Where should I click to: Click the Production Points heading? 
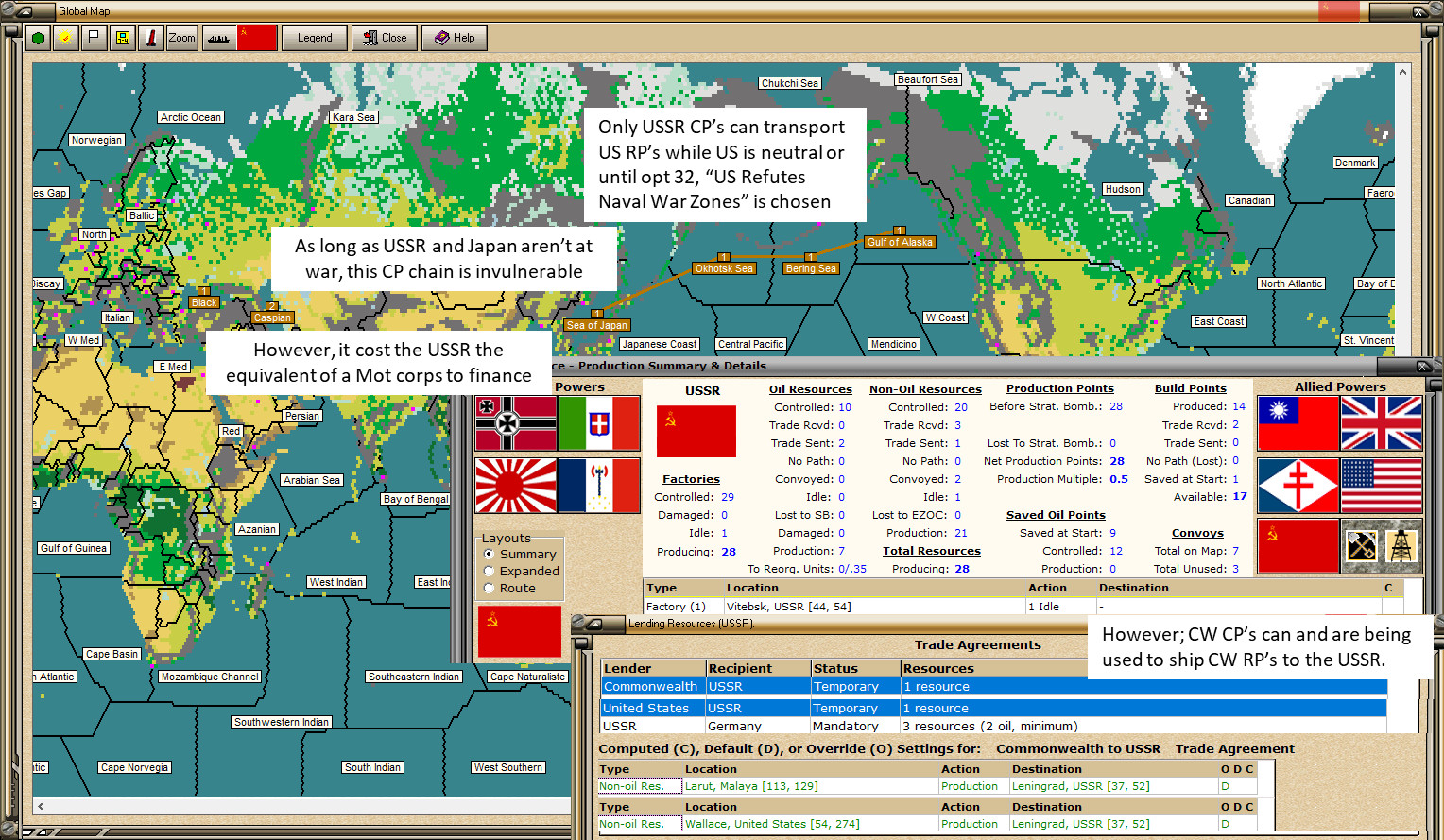(1060, 388)
